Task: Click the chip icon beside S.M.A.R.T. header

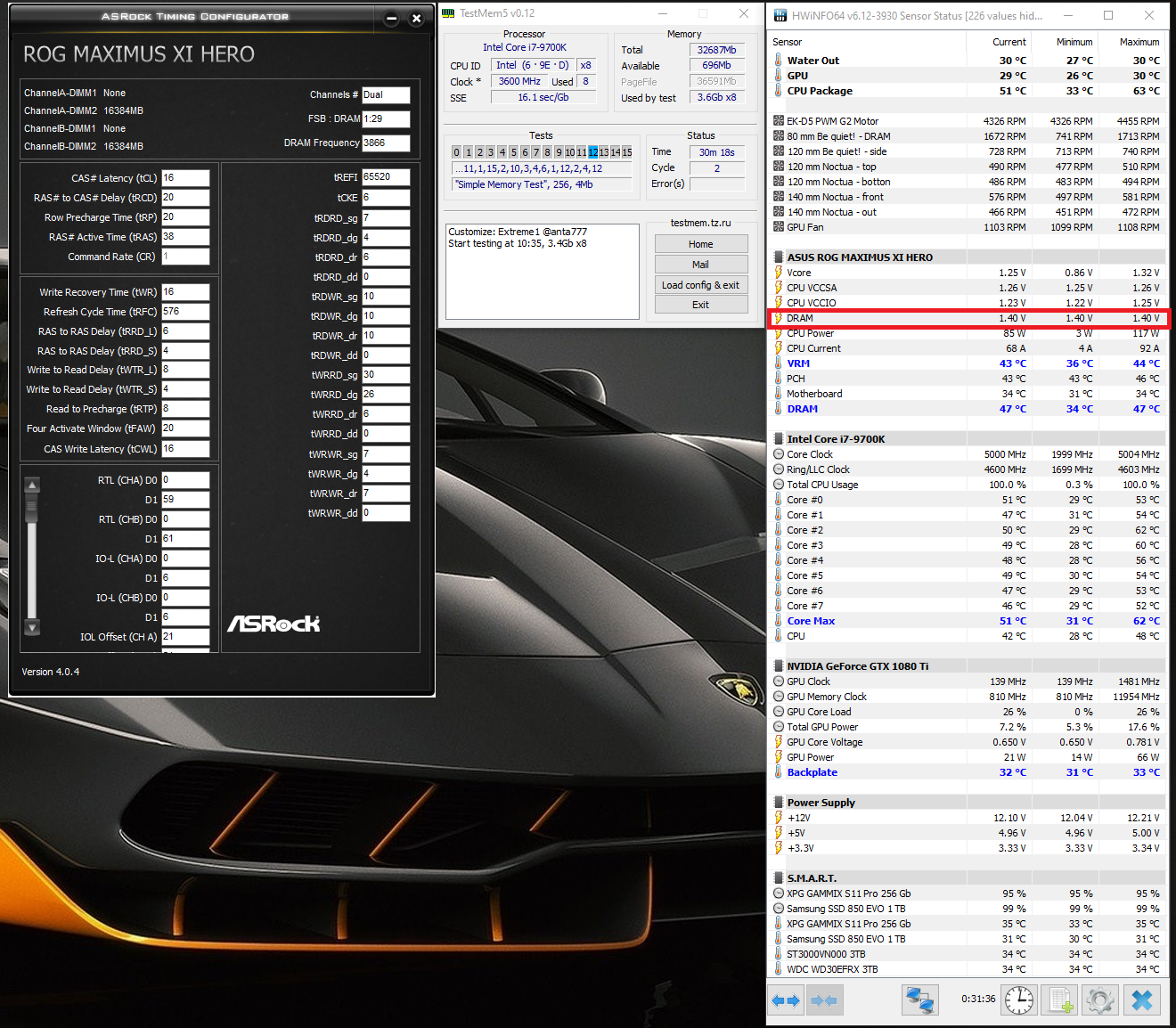Action: click(779, 878)
